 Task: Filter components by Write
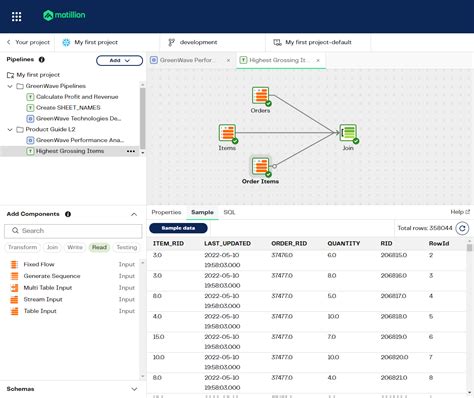pyautogui.click(x=75, y=247)
